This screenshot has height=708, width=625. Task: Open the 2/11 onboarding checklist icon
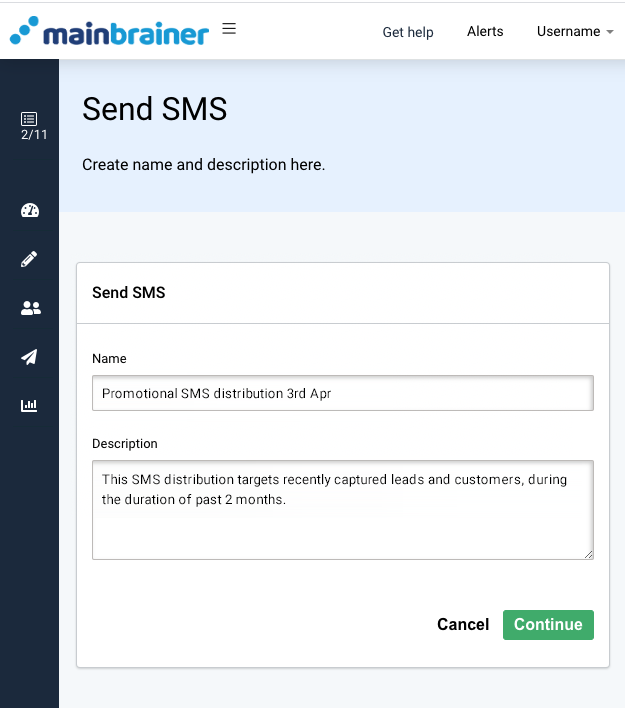tap(30, 126)
